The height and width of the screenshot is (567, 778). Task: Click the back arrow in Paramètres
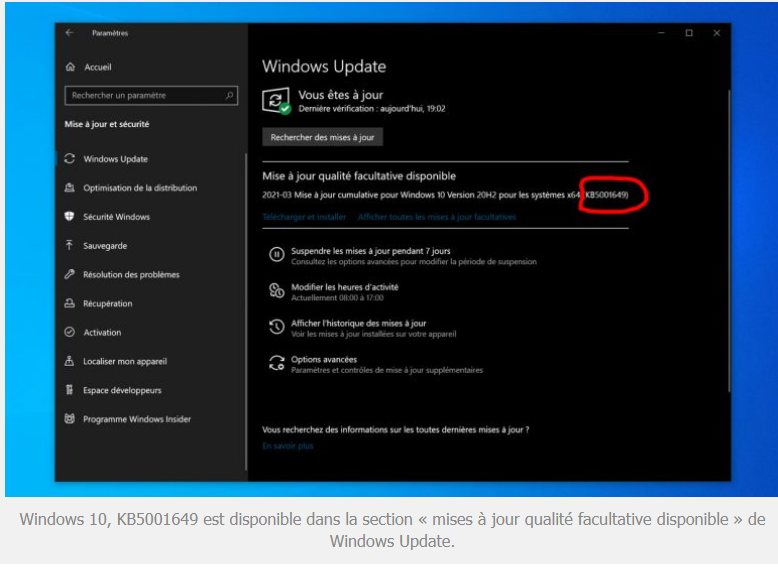coord(70,33)
